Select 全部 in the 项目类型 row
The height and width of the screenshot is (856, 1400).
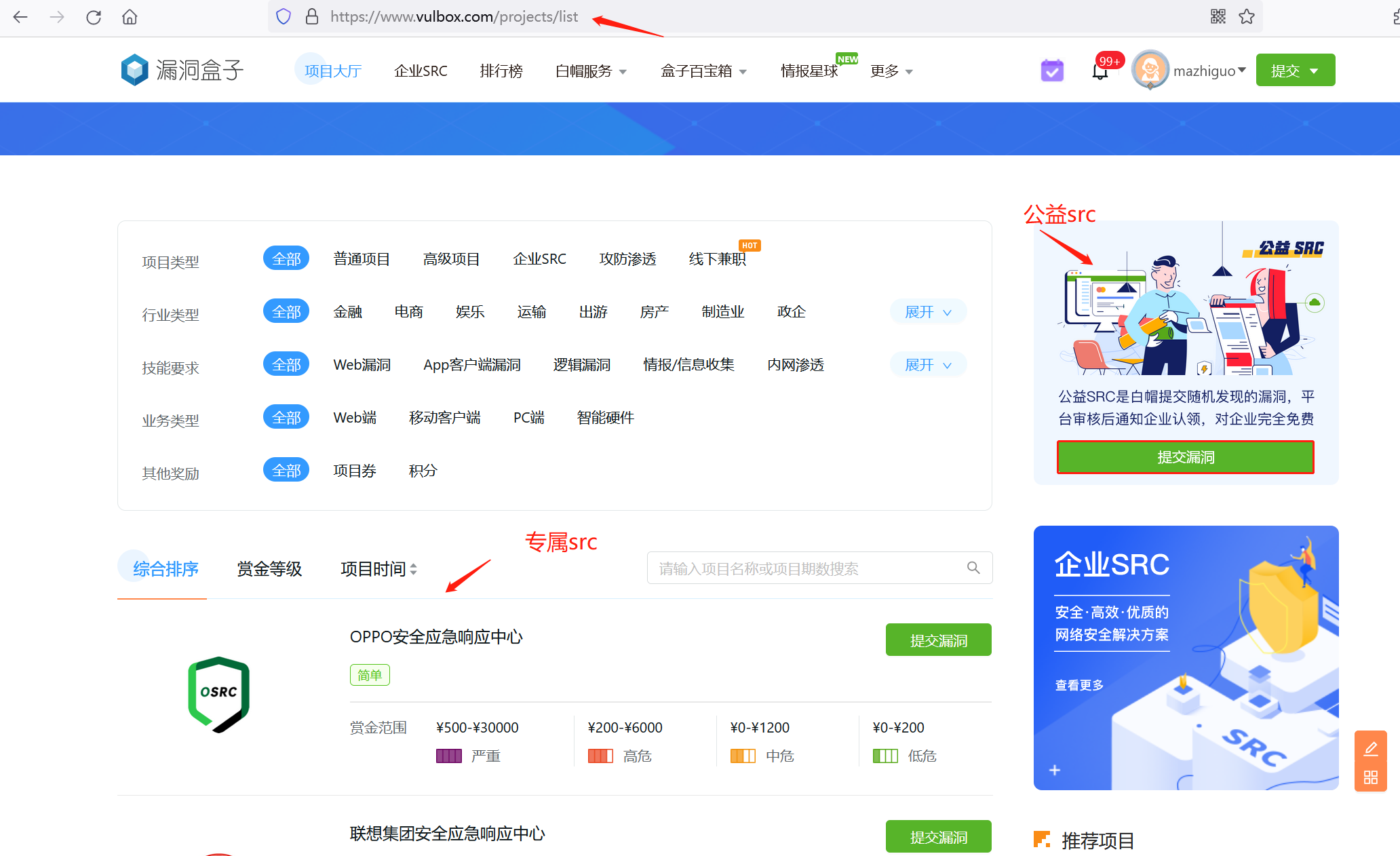286,258
